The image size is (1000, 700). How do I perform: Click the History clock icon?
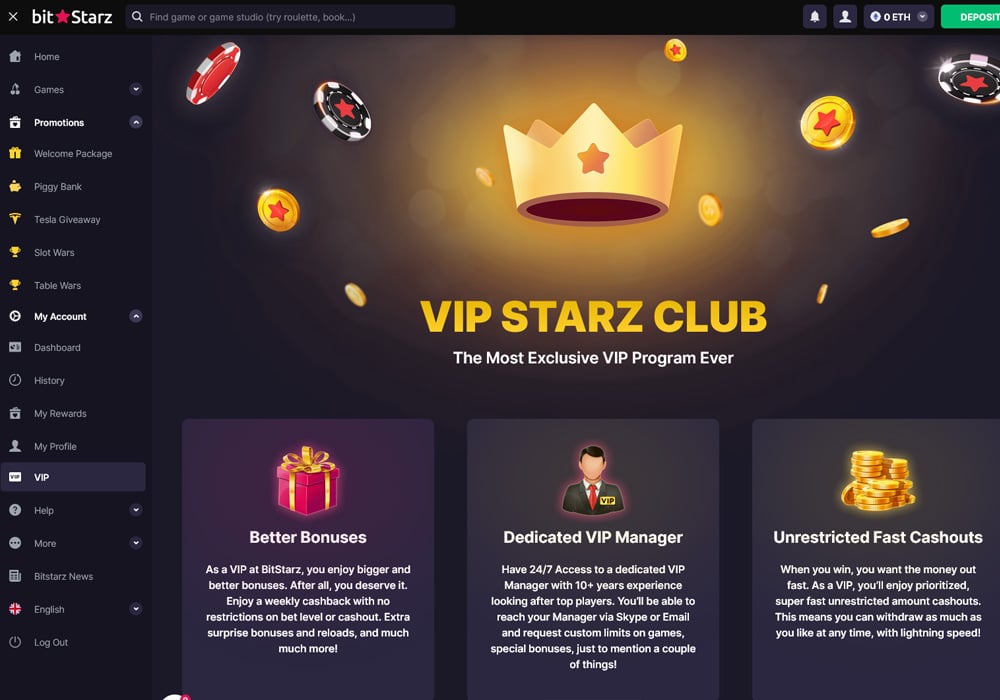coord(15,380)
